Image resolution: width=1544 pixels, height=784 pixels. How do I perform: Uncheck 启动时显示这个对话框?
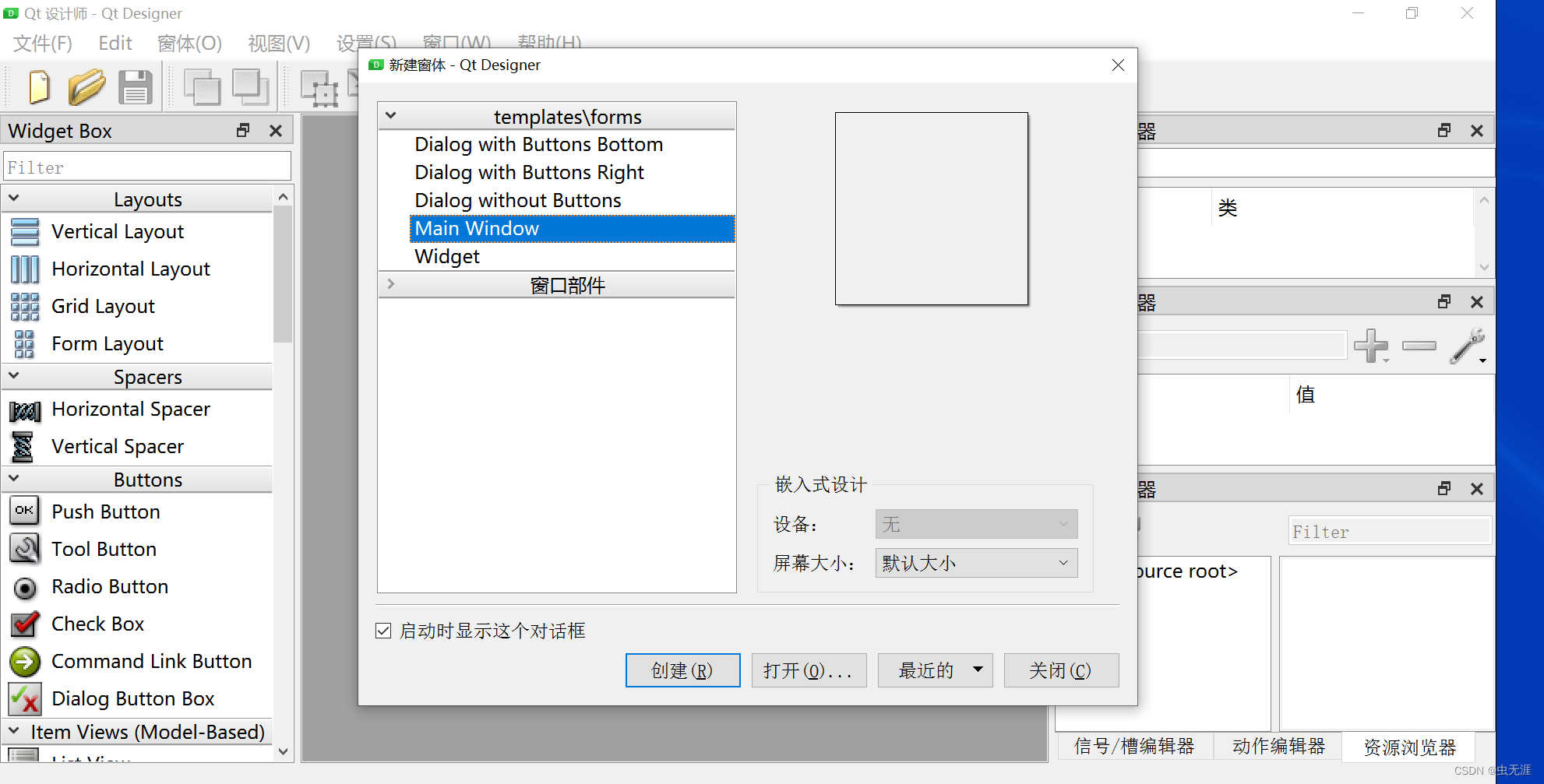point(383,631)
